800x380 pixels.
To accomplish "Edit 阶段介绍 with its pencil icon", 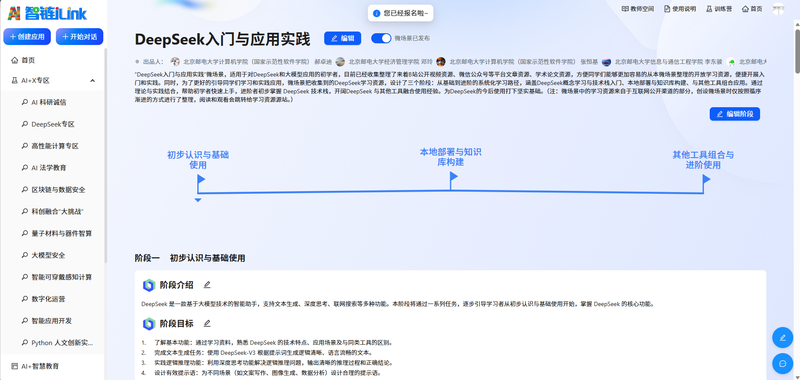I will click(x=207, y=285).
